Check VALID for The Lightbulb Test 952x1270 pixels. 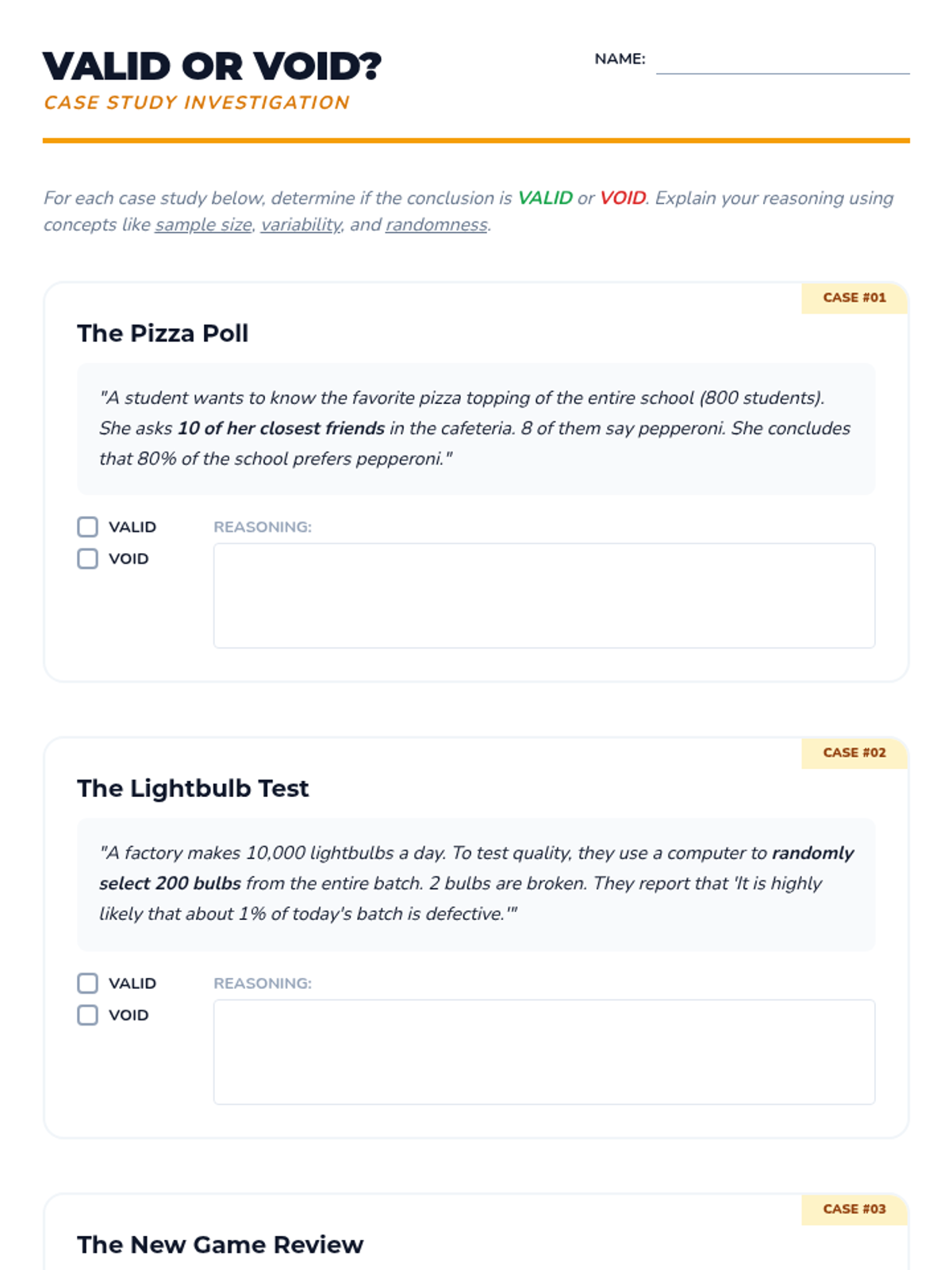point(88,983)
